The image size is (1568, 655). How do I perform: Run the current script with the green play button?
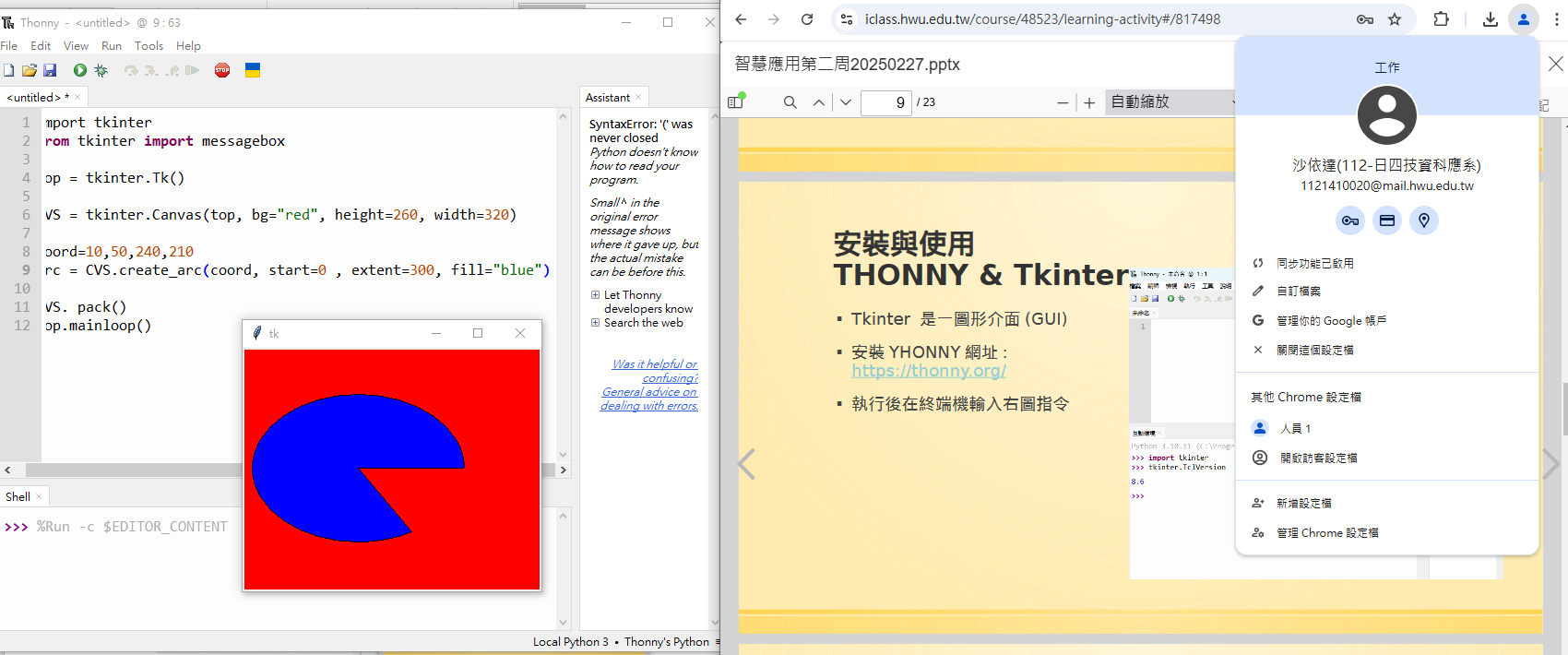(80, 70)
